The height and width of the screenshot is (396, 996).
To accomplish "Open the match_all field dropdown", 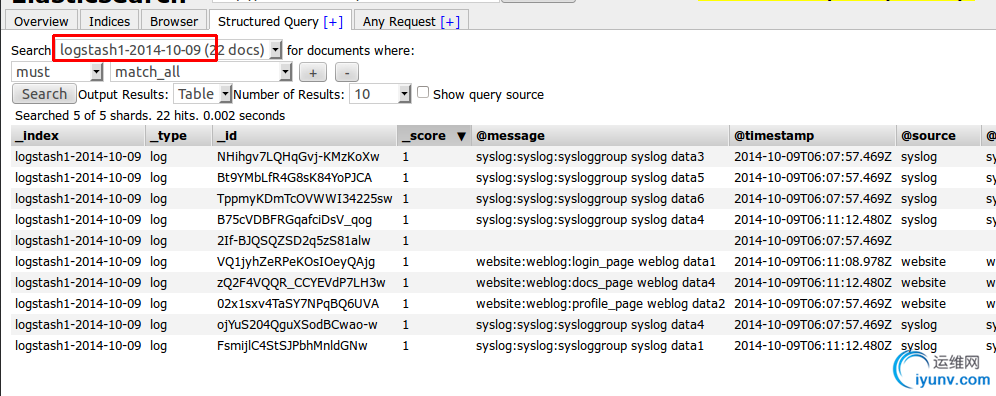I will click(202, 72).
